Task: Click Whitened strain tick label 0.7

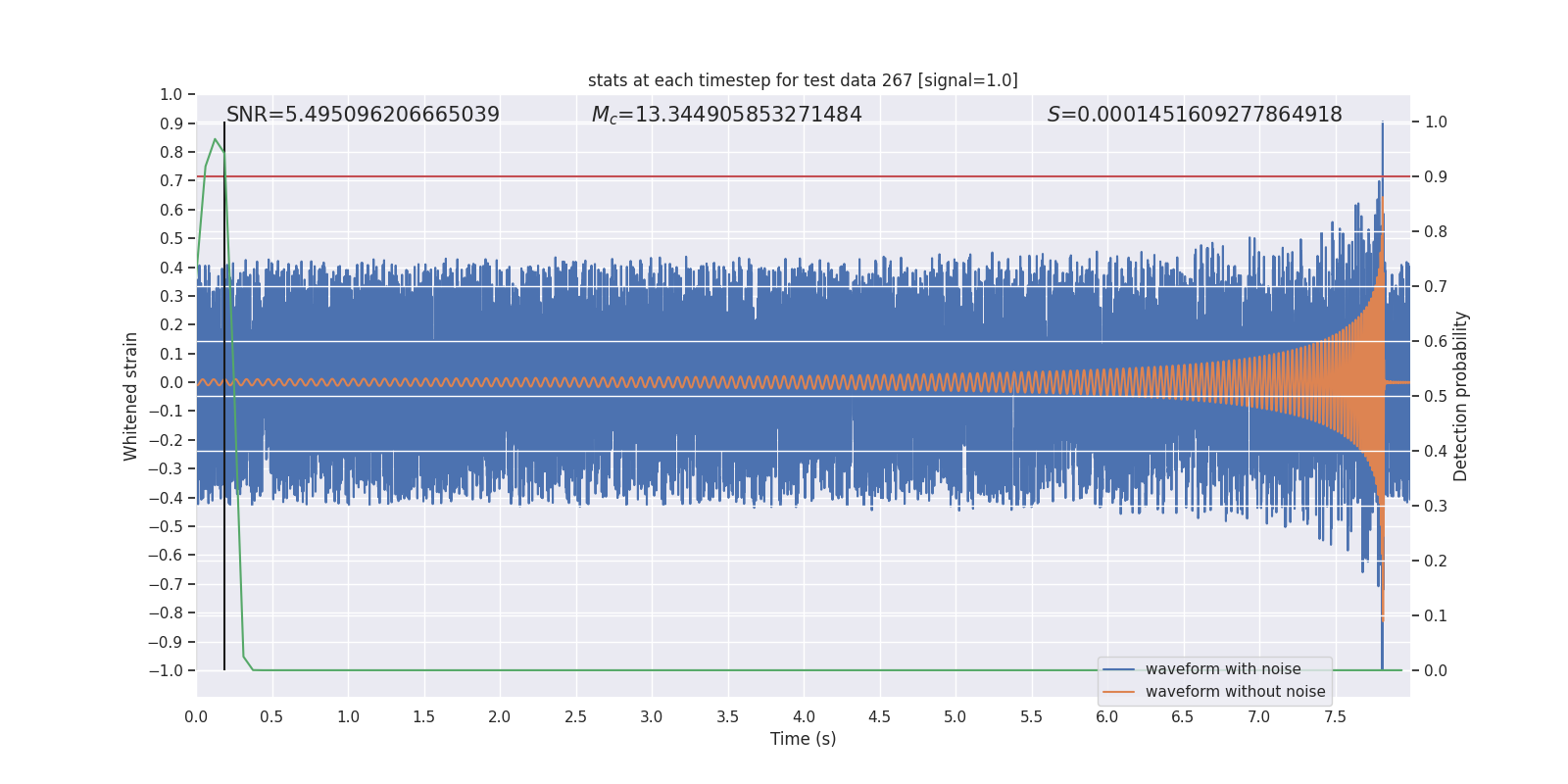Action: tap(171, 180)
